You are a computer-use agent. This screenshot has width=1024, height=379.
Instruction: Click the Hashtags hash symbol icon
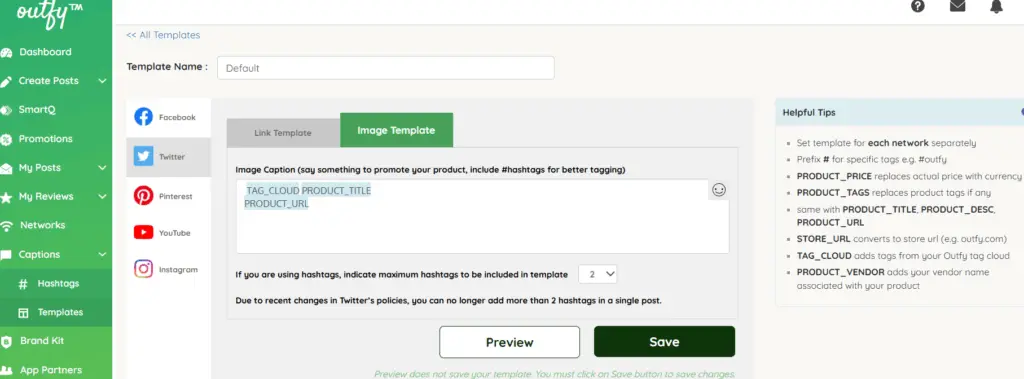tap(24, 284)
